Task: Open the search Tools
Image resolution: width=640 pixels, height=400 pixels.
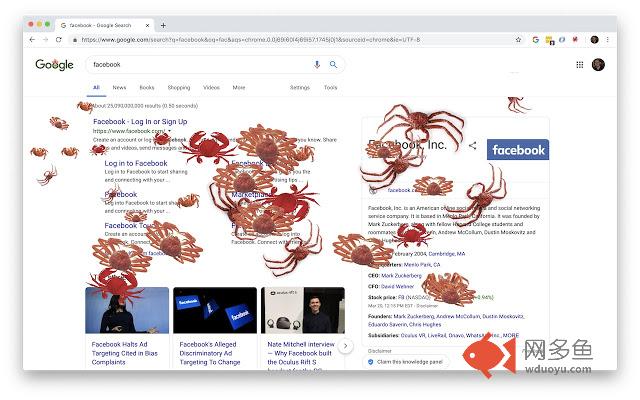Action: click(331, 87)
